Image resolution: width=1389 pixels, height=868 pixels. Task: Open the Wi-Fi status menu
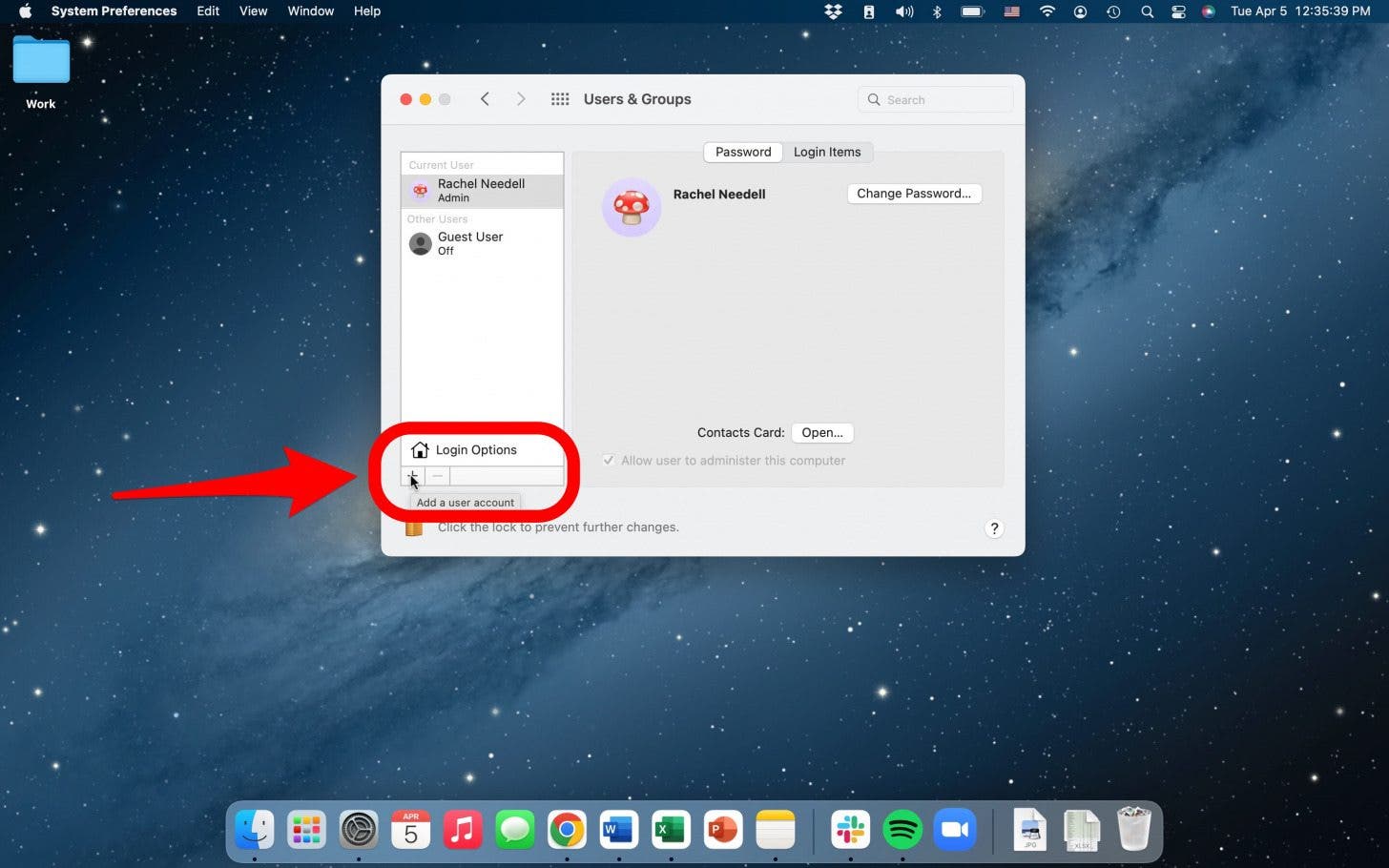pos(1047,11)
